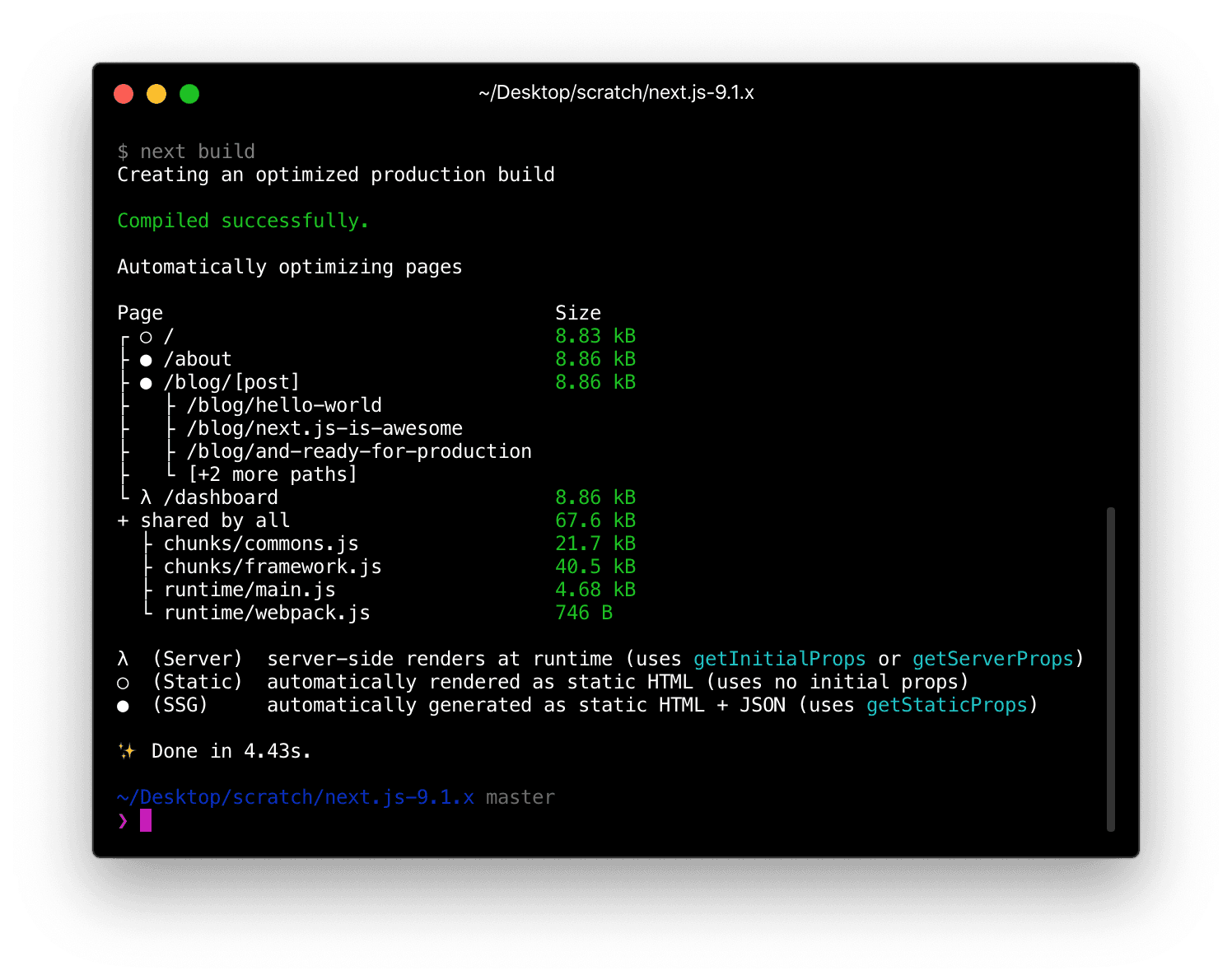This screenshot has height=980, width=1232.
Task: Click the 'Page' column header
Action: point(140,313)
